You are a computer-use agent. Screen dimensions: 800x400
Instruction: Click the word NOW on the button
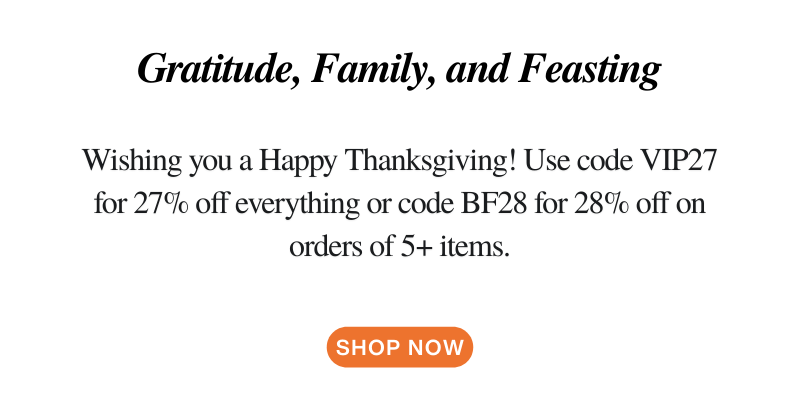436,347
